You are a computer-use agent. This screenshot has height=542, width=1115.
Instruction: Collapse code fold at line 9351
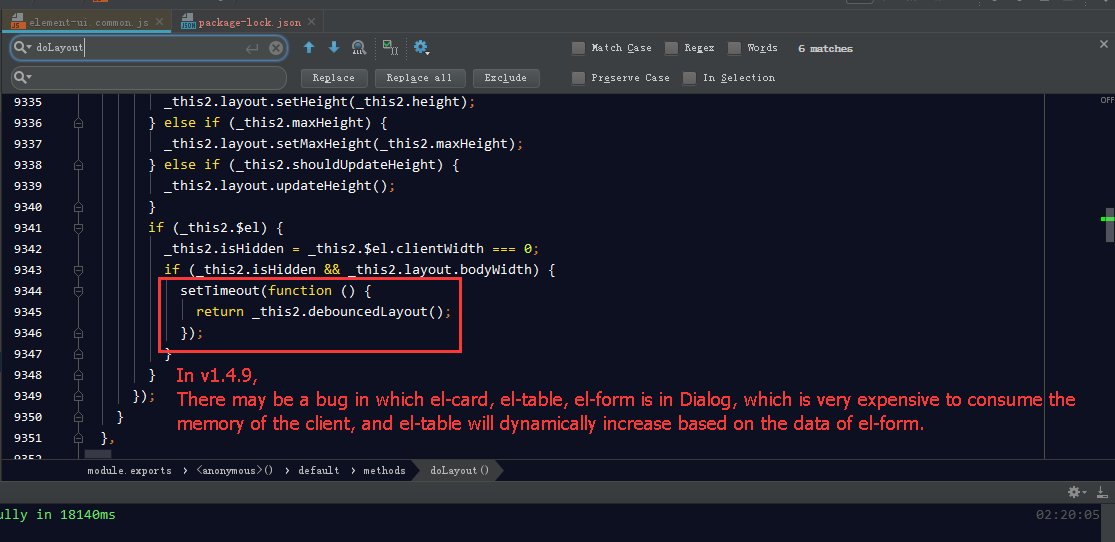coord(78,438)
